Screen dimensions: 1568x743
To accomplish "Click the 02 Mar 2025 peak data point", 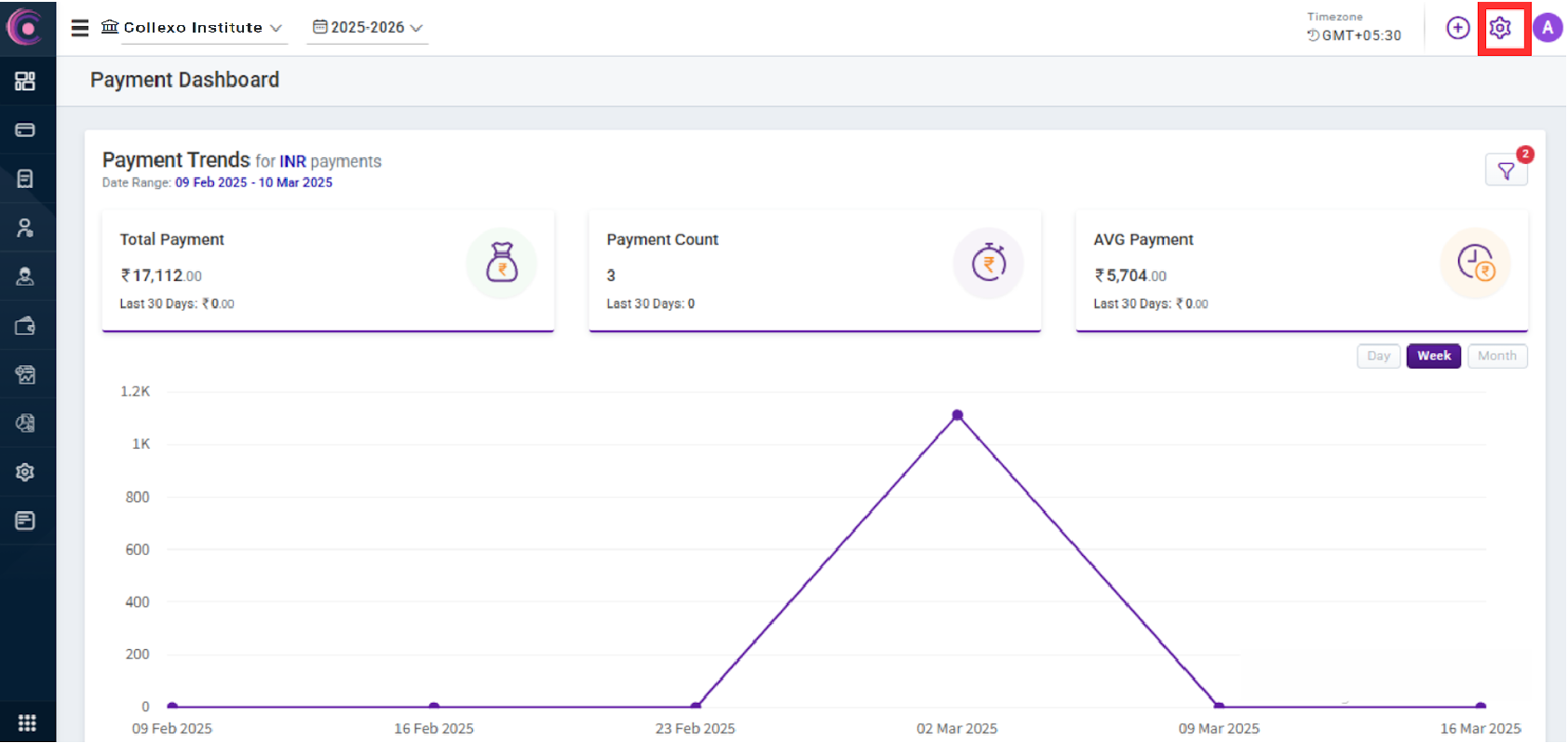I will [x=957, y=415].
